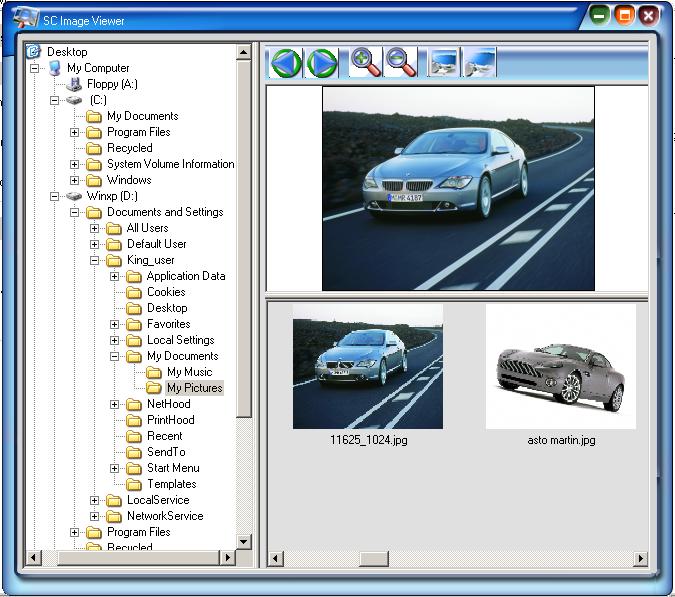
Task: Select the asto martin.jpg thumbnail
Action: [560, 367]
